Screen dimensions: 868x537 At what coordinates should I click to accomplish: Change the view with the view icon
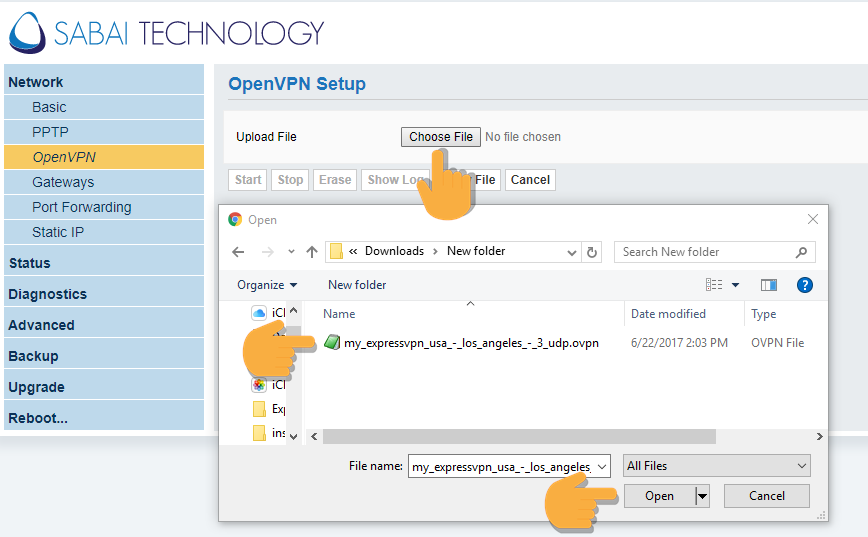(x=714, y=285)
